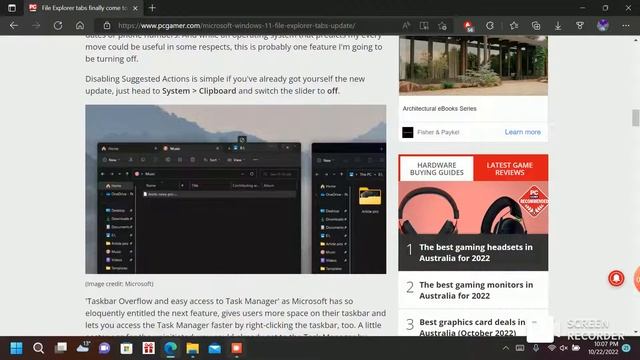This screenshot has width=640, height=360.
Task: Open Microsoft Store from the taskbar
Action: (127, 348)
